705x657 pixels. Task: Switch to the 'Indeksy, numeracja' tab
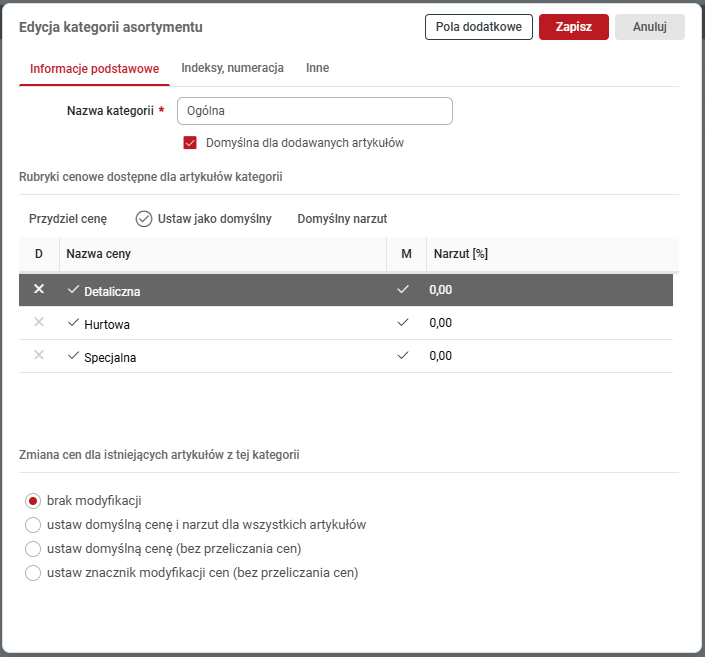pyautogui.click(x=232, y=68)
